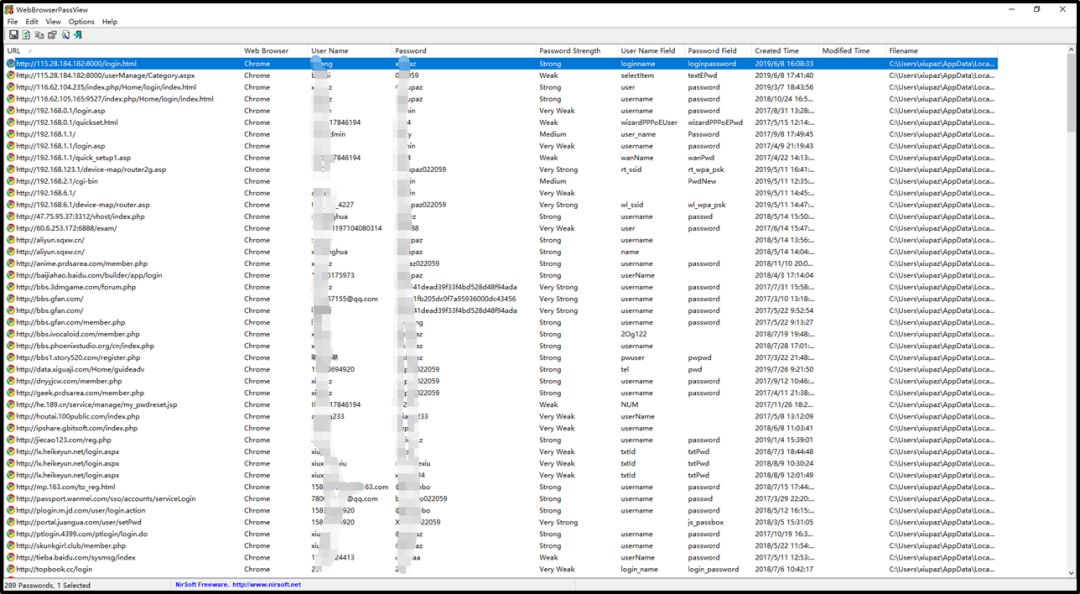Screen dimensions: 1080x594
Task: Select the http://bbs1.story520.com/register.php row
Action: click(501, 358)
